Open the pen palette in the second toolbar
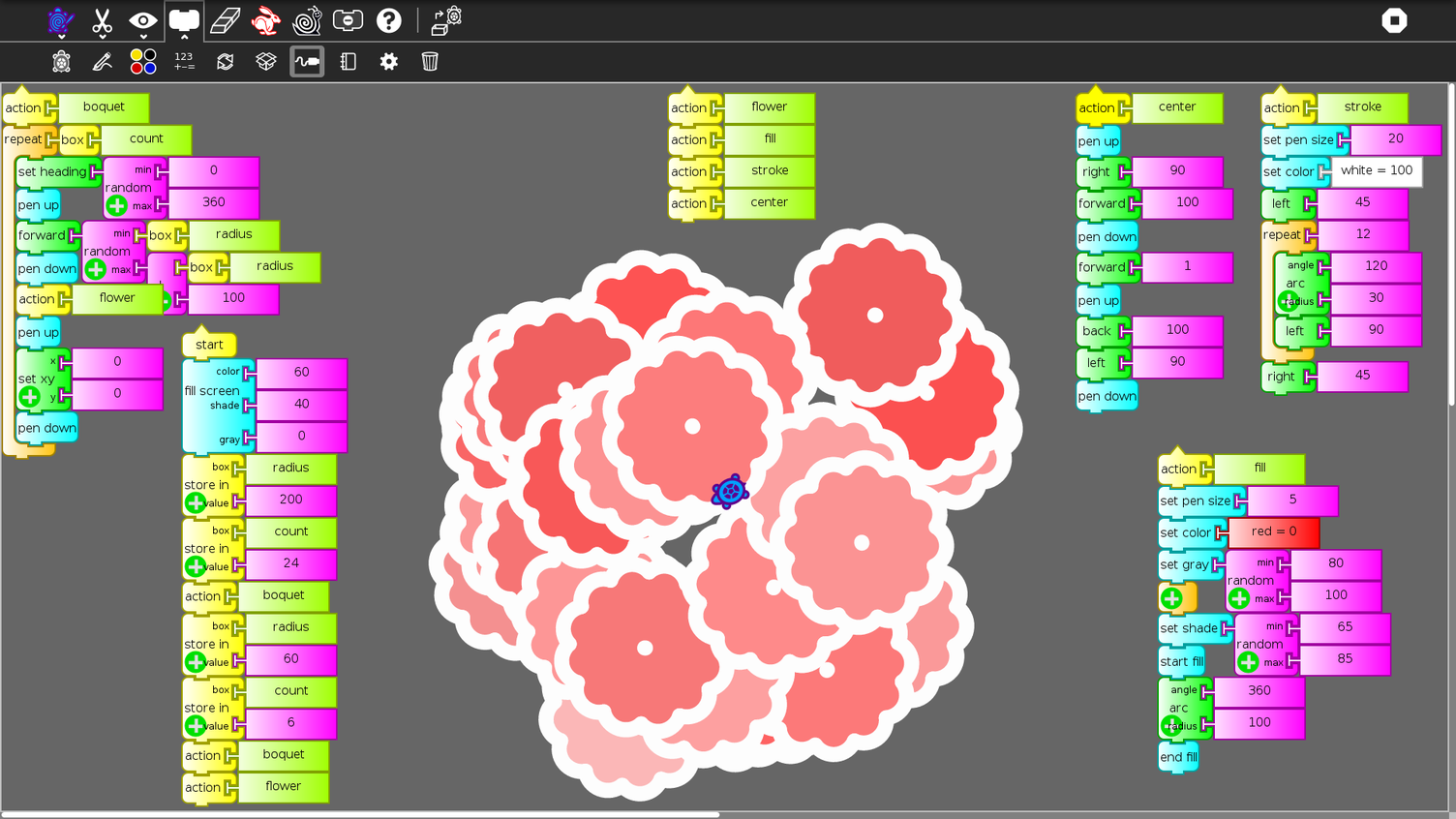The image size is (1456, 819). pyautogui.click(x=102, y=61)
